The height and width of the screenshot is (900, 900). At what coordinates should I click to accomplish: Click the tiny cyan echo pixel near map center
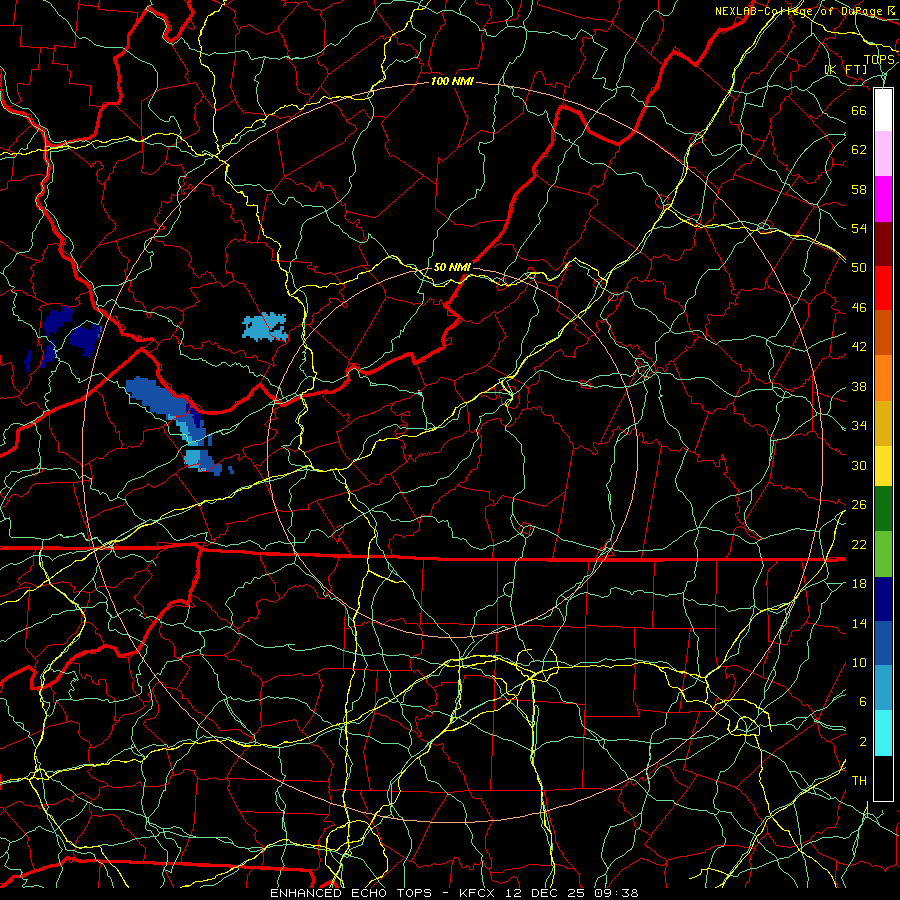[420, 394]
